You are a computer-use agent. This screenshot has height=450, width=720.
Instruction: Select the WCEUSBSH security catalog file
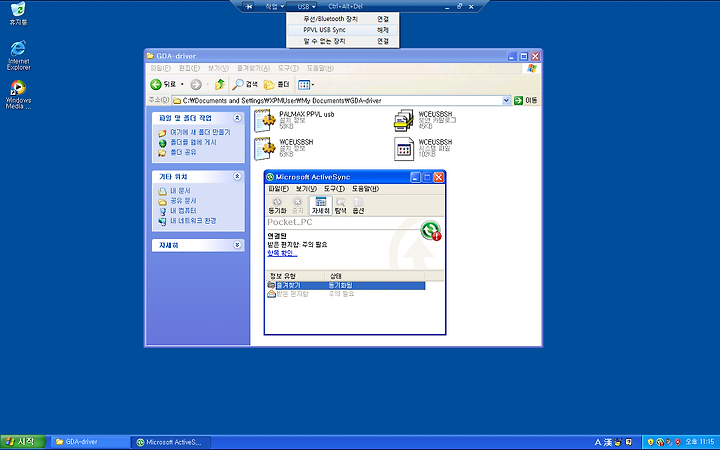pos(425,120)
